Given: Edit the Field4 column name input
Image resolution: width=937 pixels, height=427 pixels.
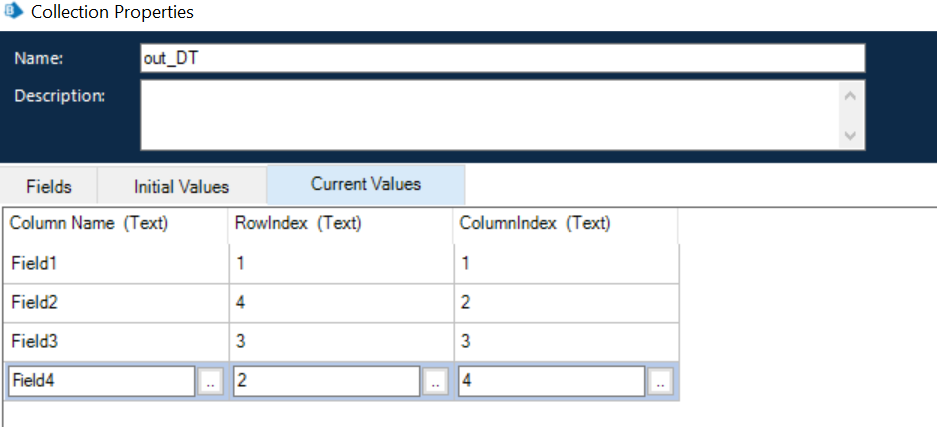Looking at the screenshot, I should pyautogui.click(x=102, y=381).
